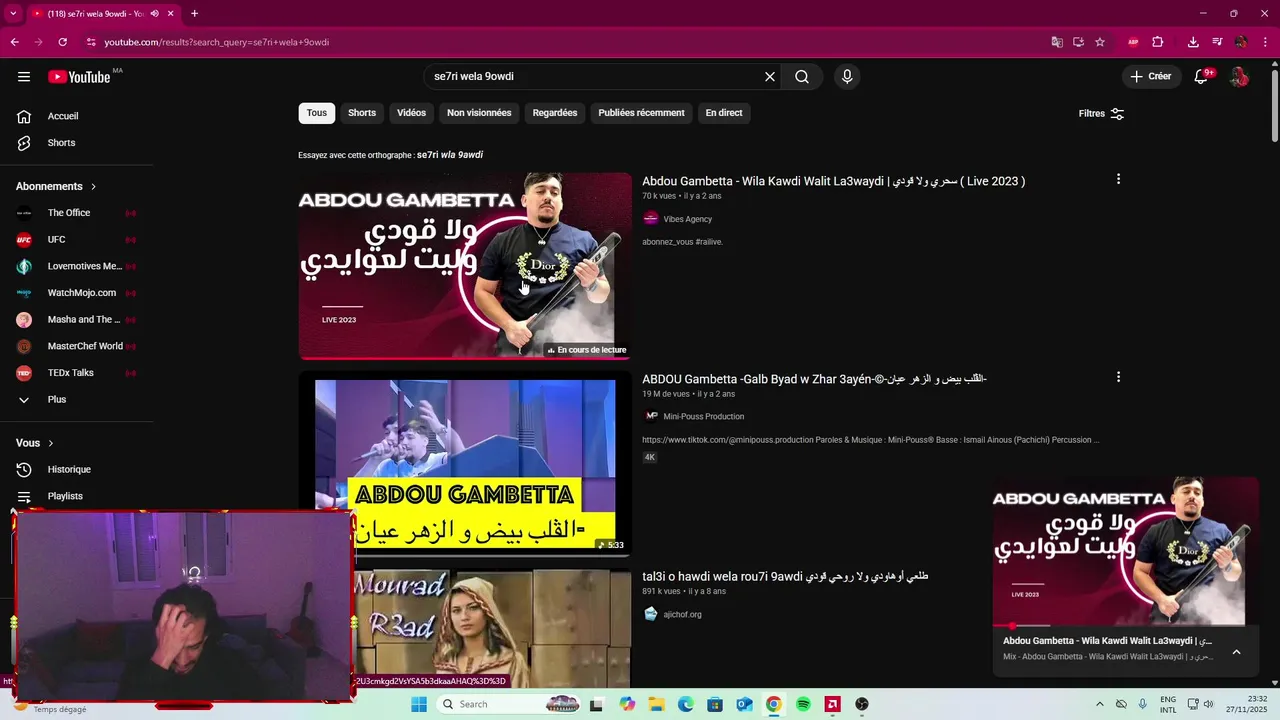Viewport: 1280px width, 720px height.
Task: Open the TEDx Talks subscription
Action: pos(76,373)
